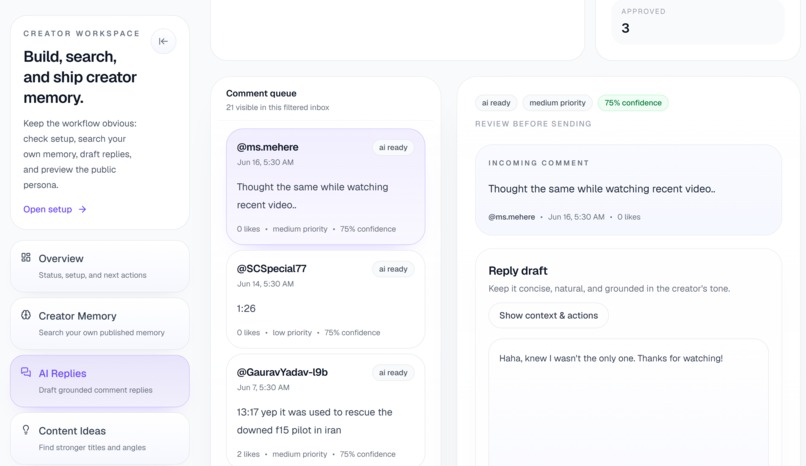Select the @SCSpecial77 comment

coord(325,300)
